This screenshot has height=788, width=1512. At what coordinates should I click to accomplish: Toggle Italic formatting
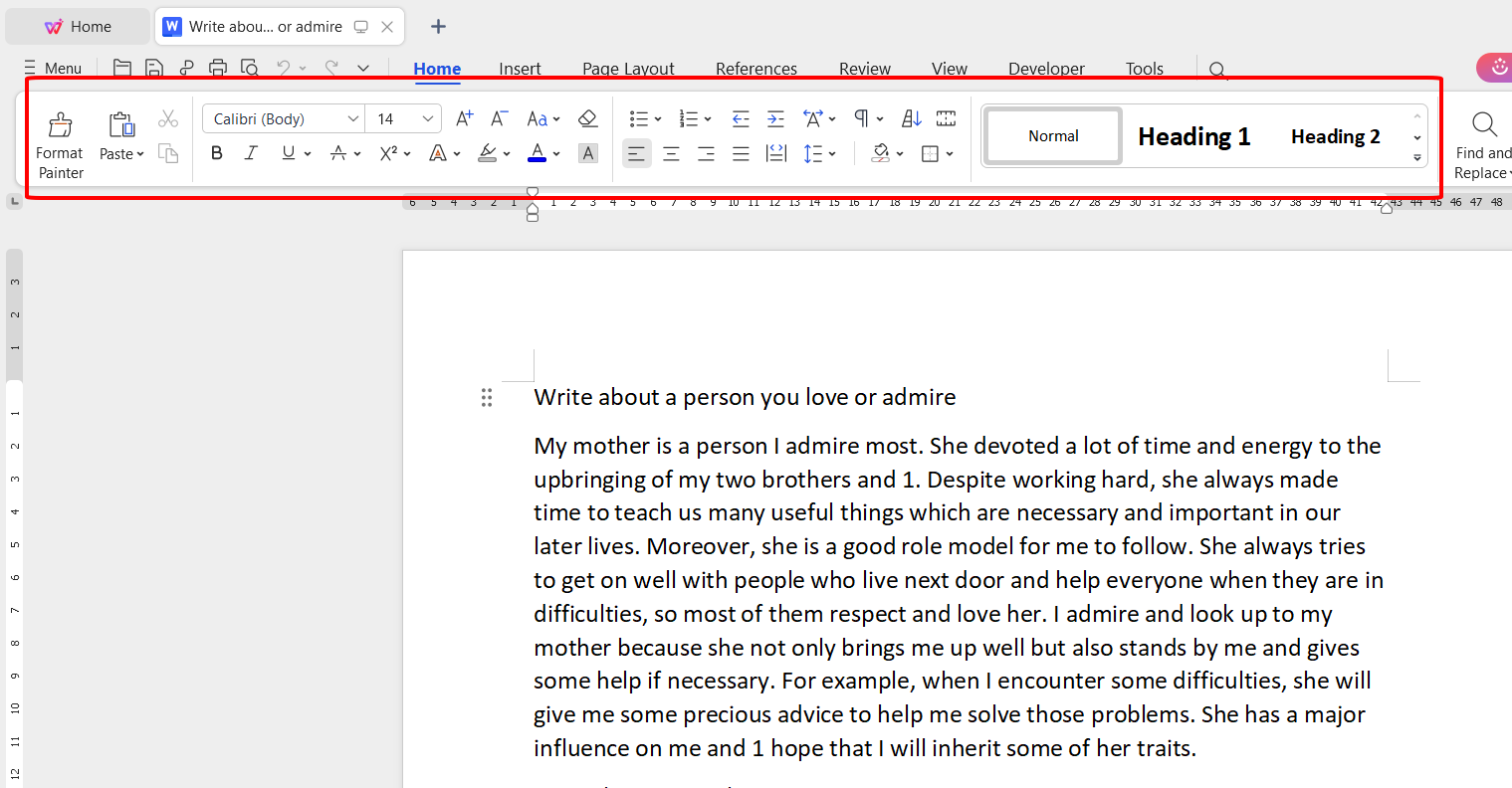click(x=251, y=153)
